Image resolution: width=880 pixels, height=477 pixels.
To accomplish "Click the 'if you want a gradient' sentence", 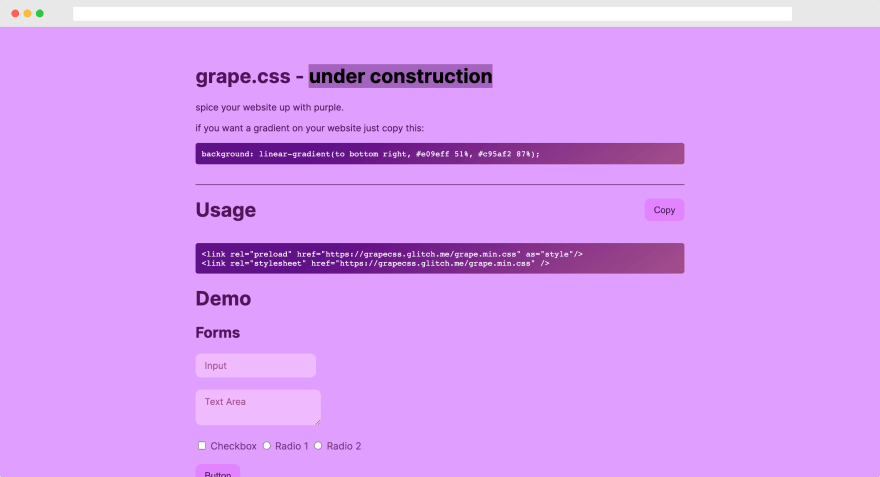I will pyautogui.click(x=309, y=128).
